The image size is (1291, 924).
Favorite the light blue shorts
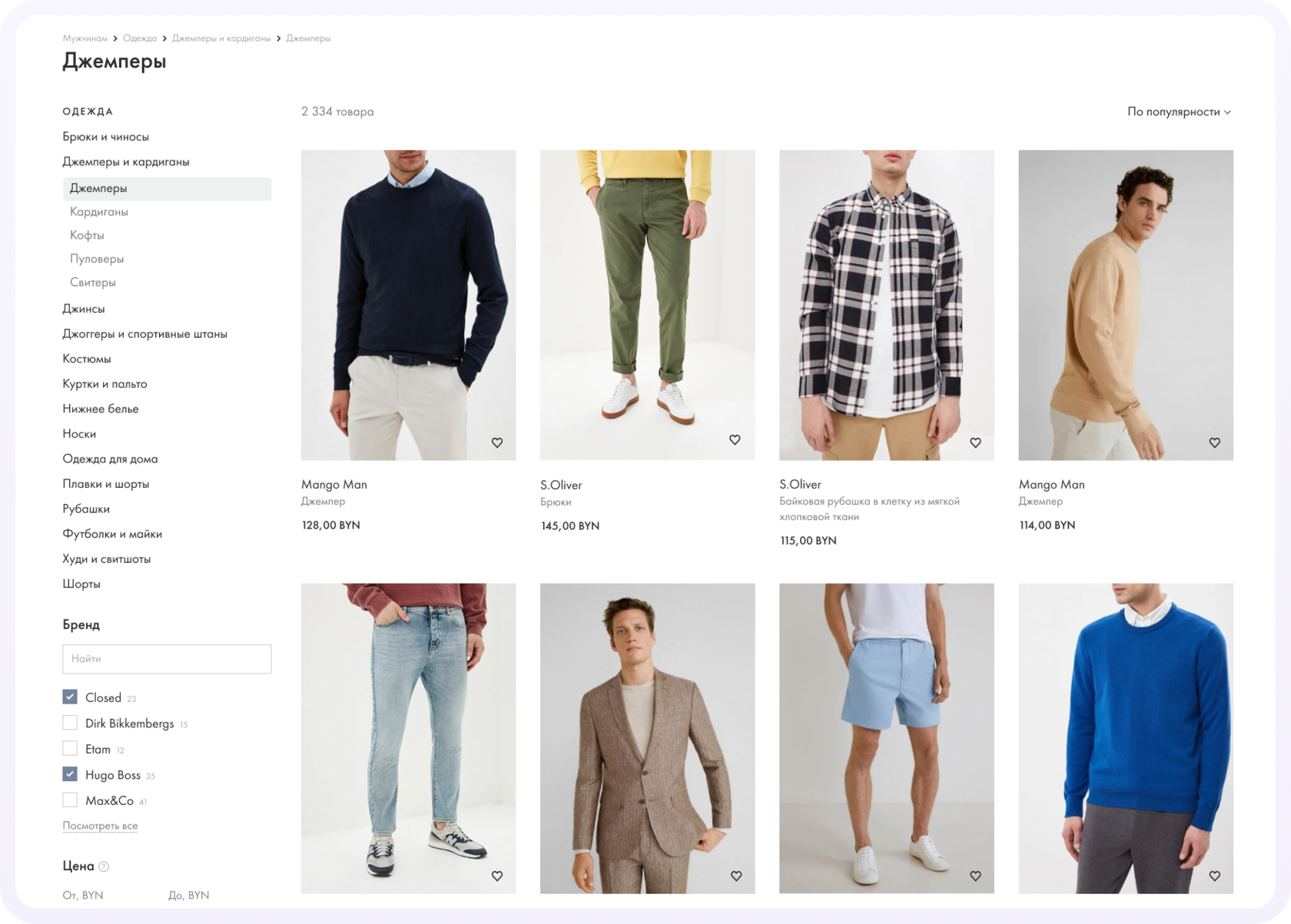975,876
